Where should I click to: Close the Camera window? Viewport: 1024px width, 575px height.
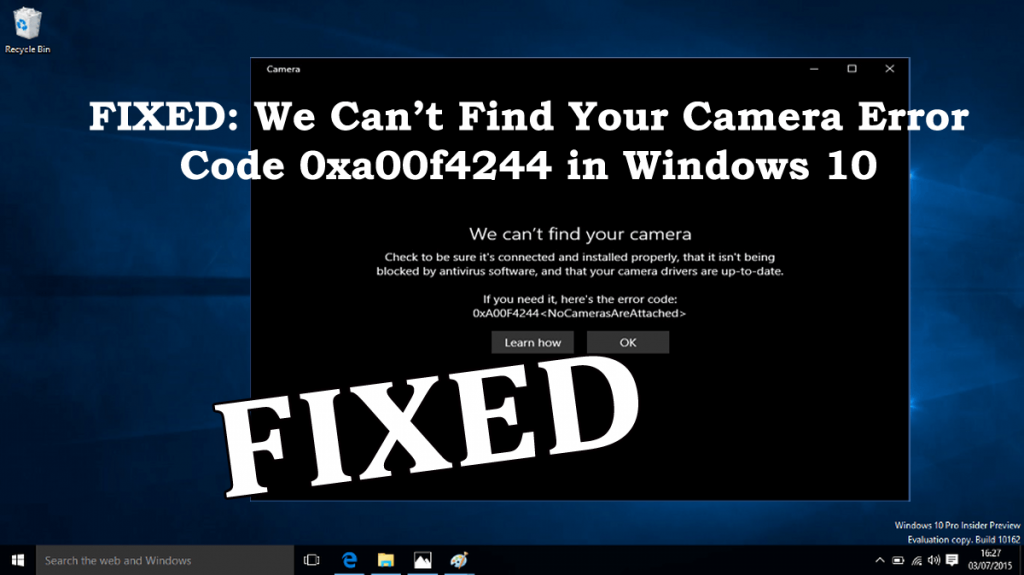point(889,69)
